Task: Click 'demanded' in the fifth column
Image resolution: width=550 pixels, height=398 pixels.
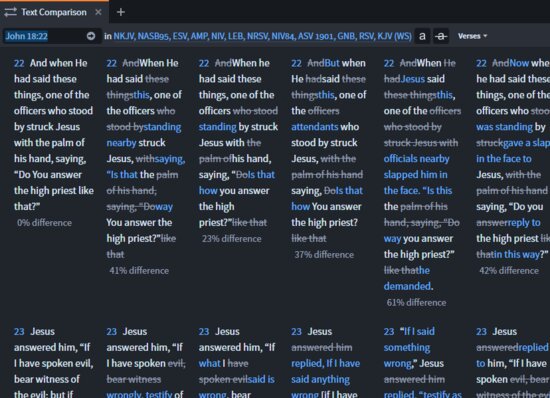Action: point(407,286)
